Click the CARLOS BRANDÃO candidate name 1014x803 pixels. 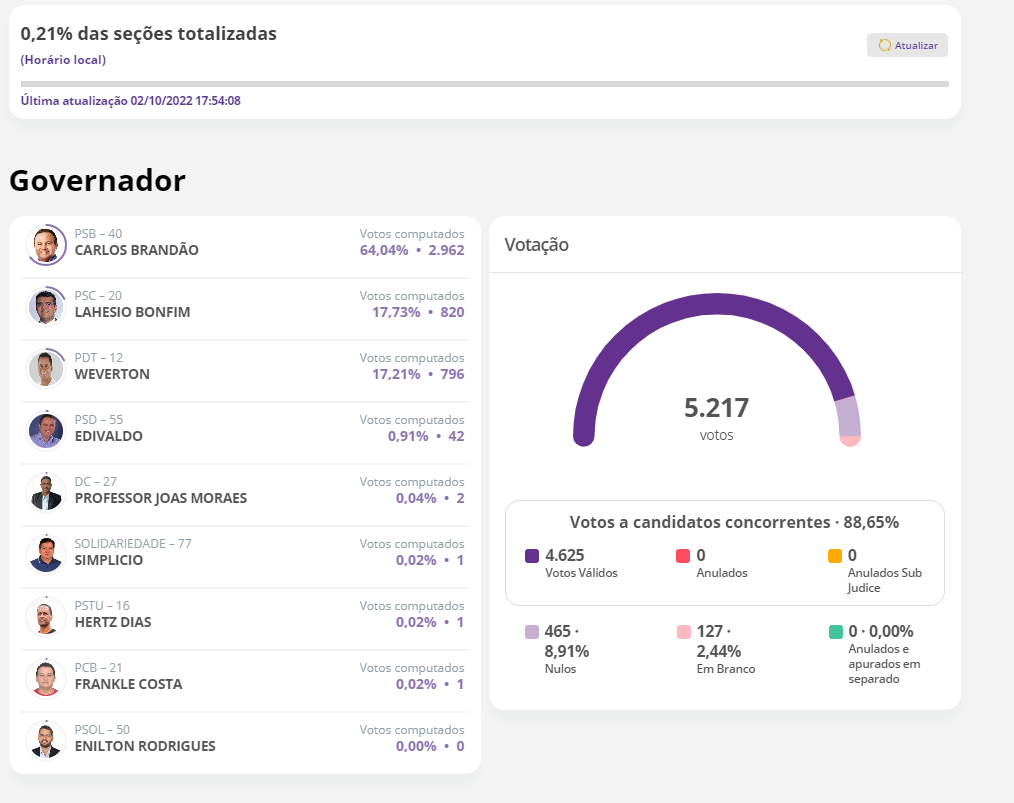point(137,250)
